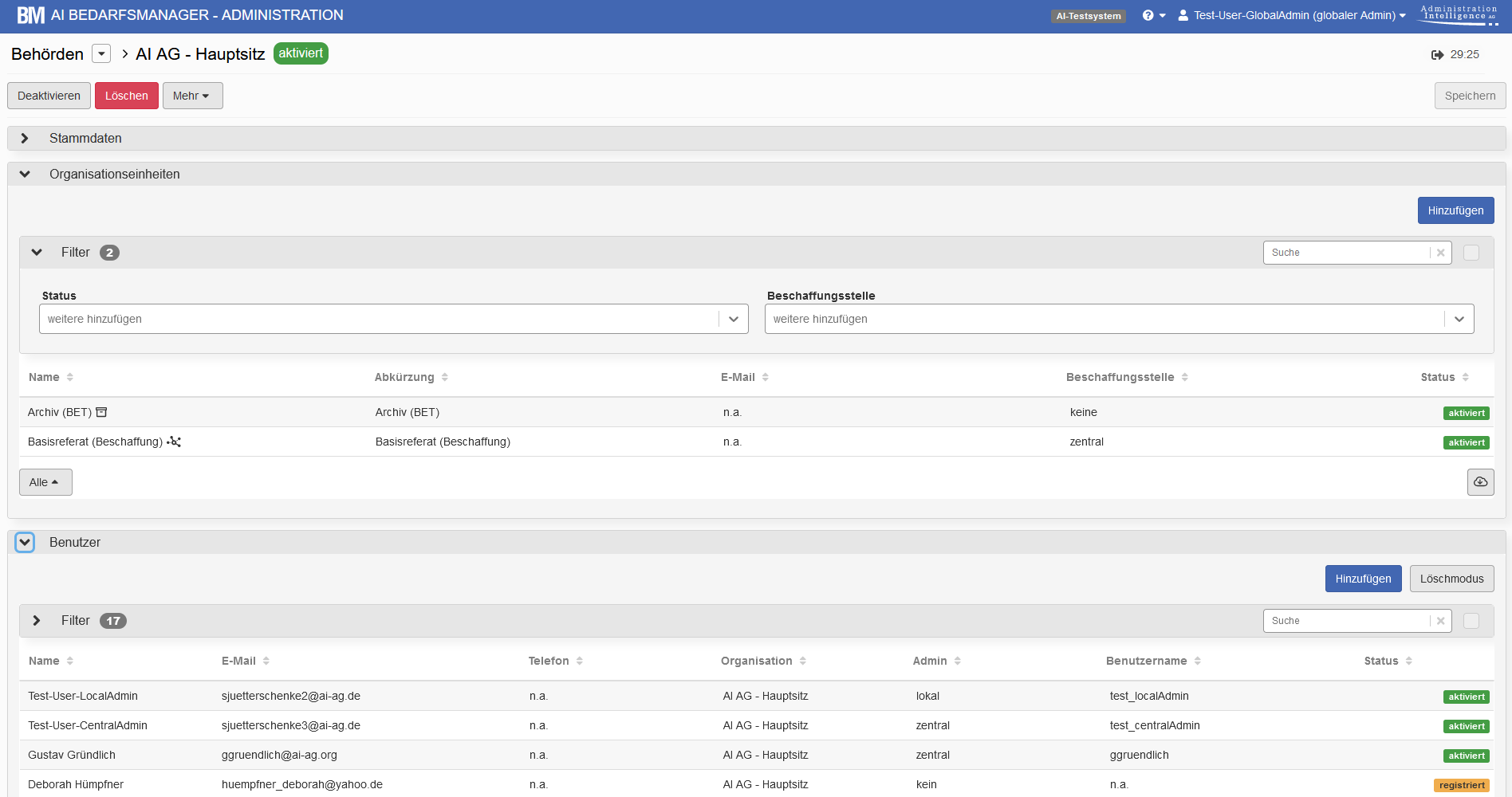
Task: Click Hinzufügen in Organisationseinheiten section
Action: point(1455,210)
